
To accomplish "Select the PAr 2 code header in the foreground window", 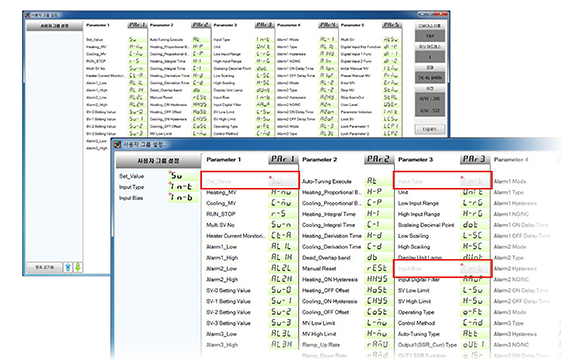I will [x=378, y=159].
